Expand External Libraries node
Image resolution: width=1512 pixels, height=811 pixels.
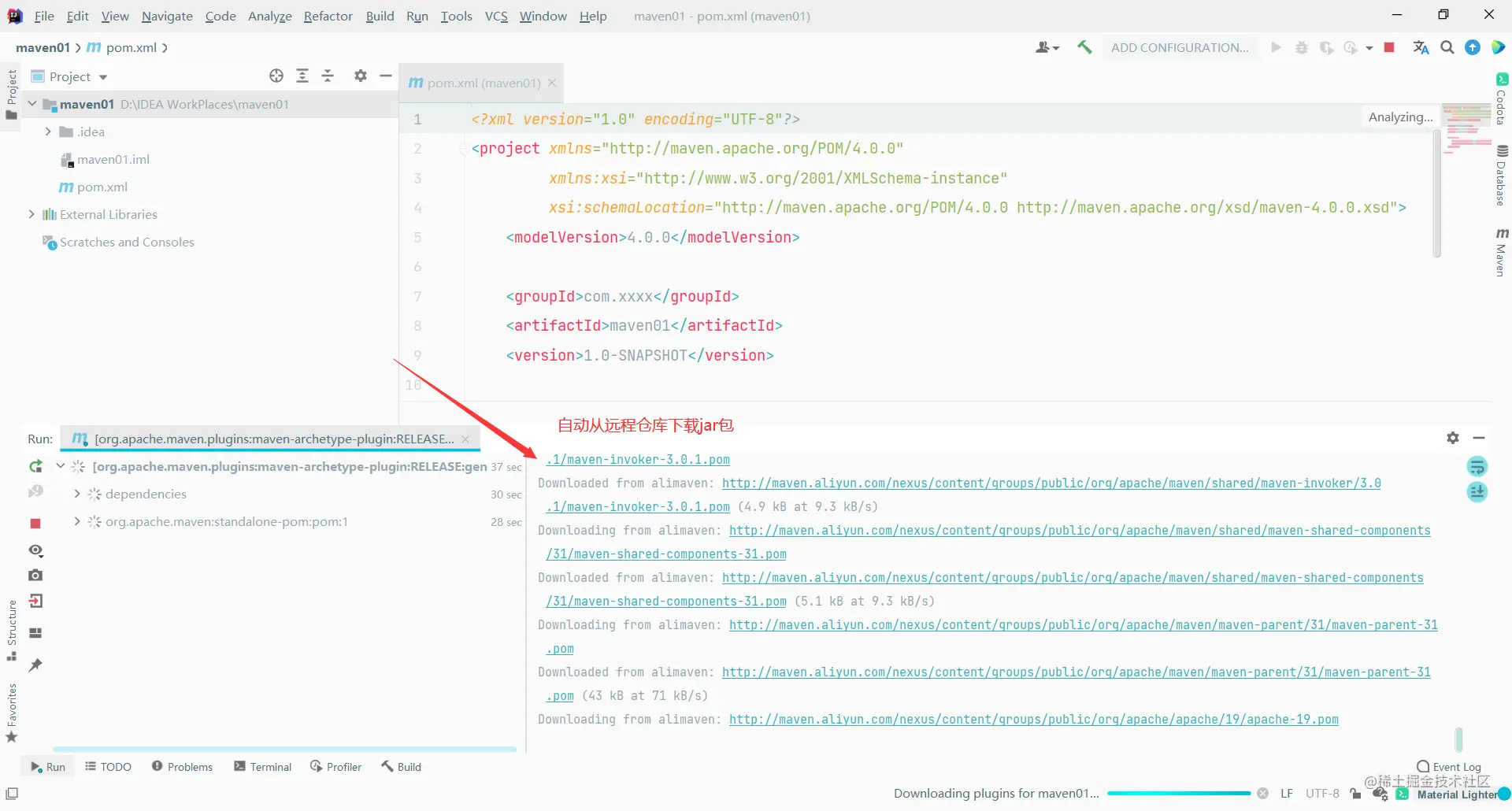coord(32,214)
